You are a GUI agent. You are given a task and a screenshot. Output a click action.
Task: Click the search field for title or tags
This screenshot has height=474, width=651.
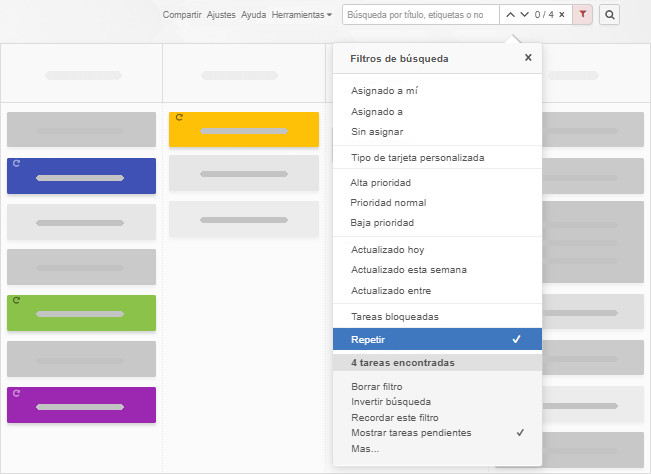pos(421,15)
